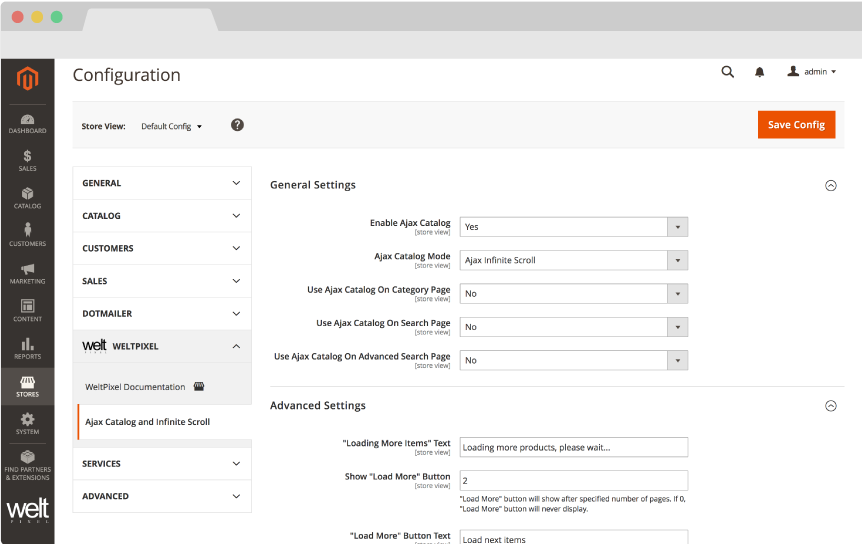This screenshot has width=862, height=544.
Task: Open the Catalog sidebar icon
Action: point(27,198)
